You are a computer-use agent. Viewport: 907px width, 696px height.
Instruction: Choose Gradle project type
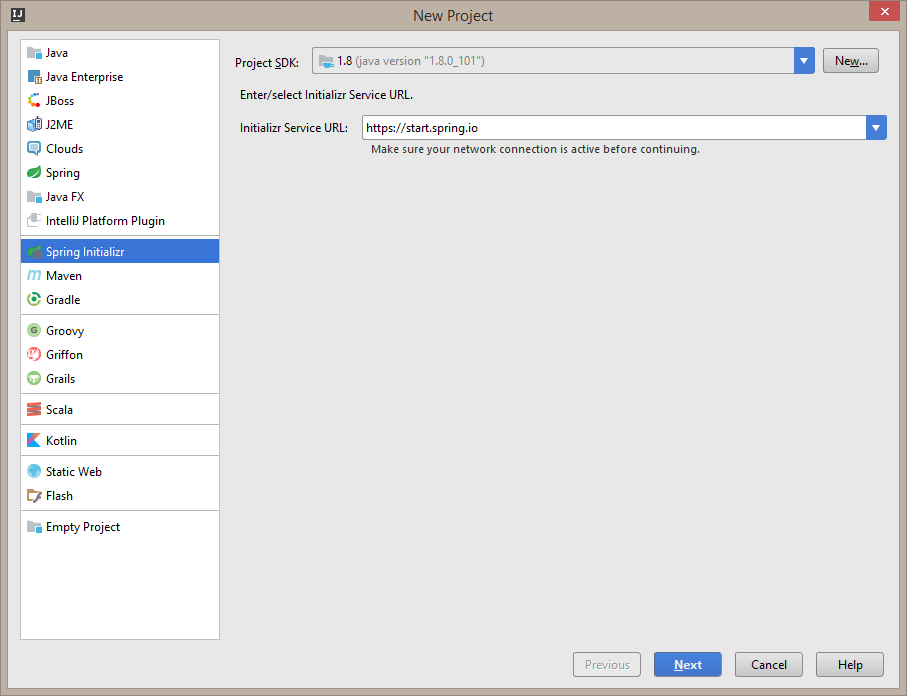tap(120, 300)
